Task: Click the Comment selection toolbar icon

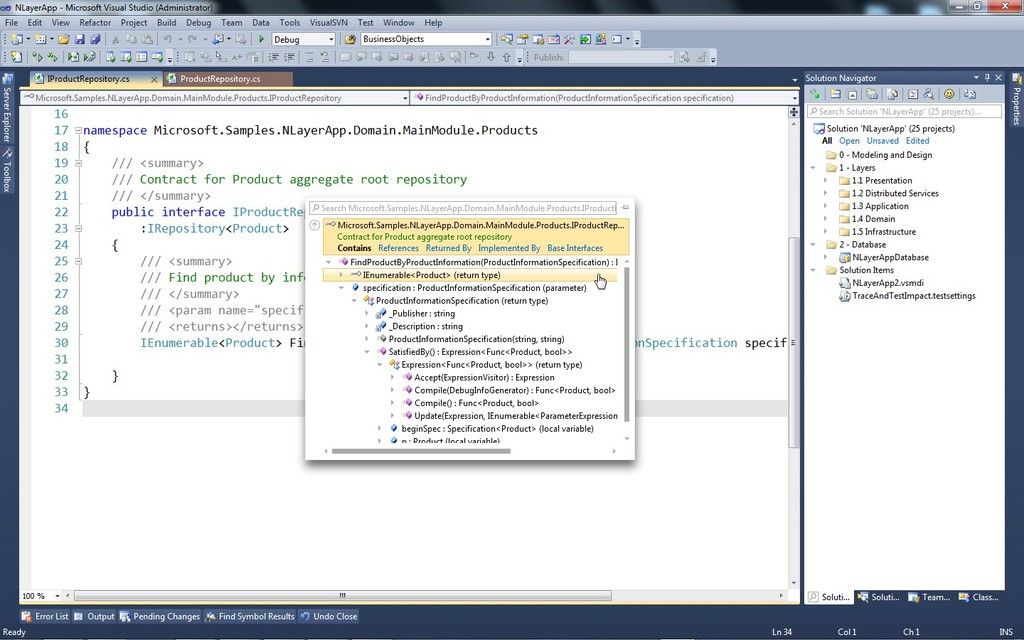Action: click(308, 57)
